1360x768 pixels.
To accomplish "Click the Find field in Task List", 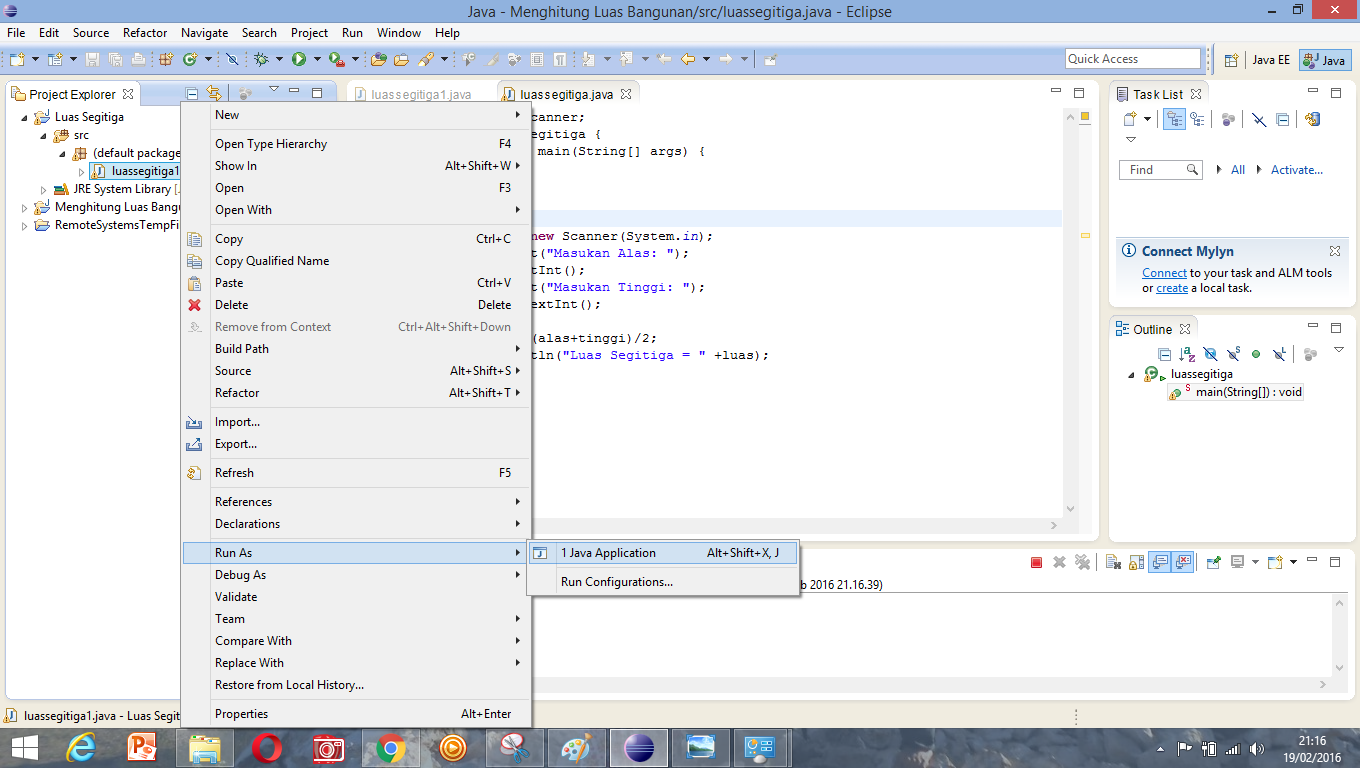I will pos(1160,170).
